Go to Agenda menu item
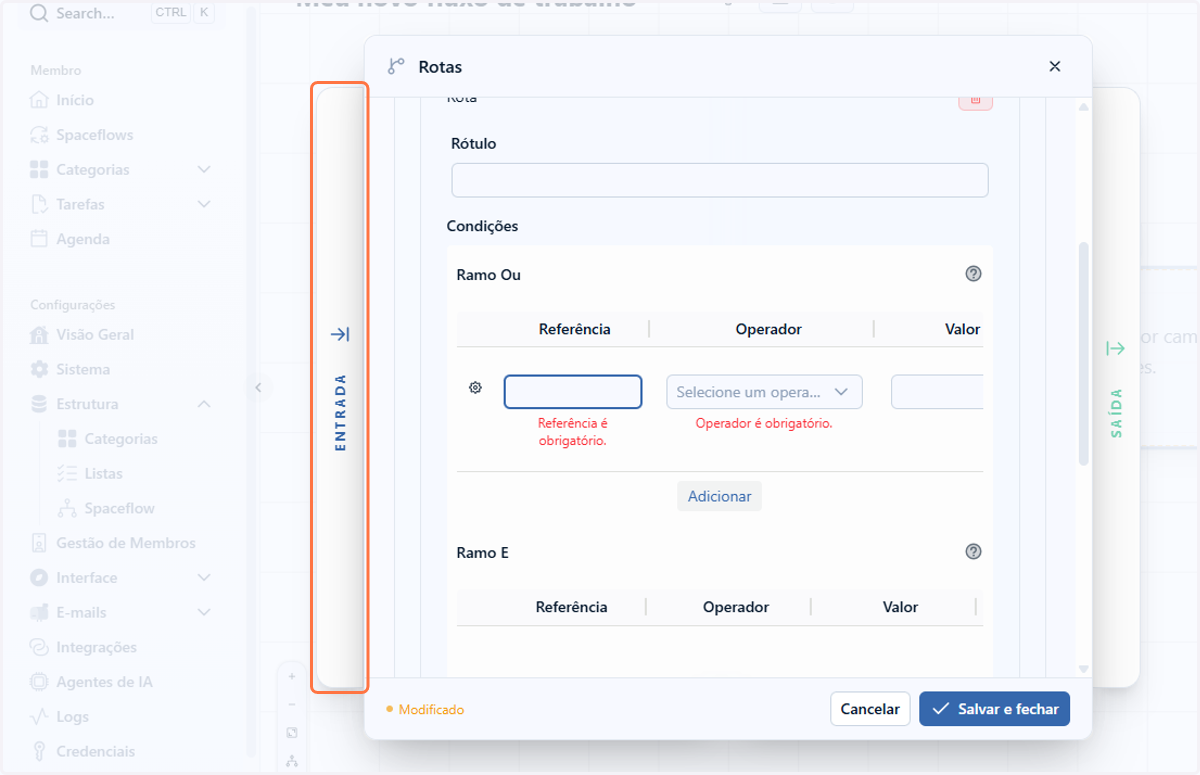The height and width of the screenshot is (775, 1200). point(83,239)
